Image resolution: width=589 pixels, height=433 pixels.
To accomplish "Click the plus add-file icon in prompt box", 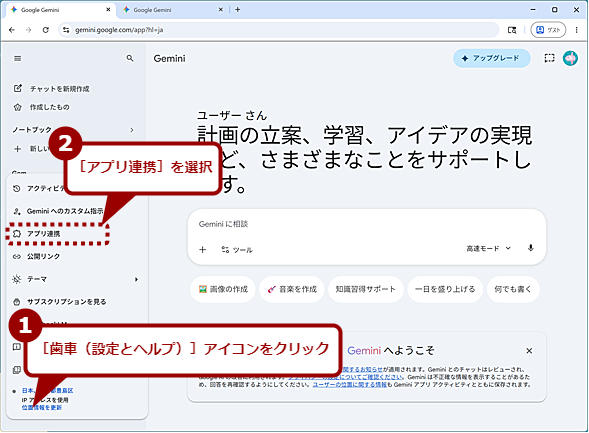I will pyautogui.click(x=202, y=250).
